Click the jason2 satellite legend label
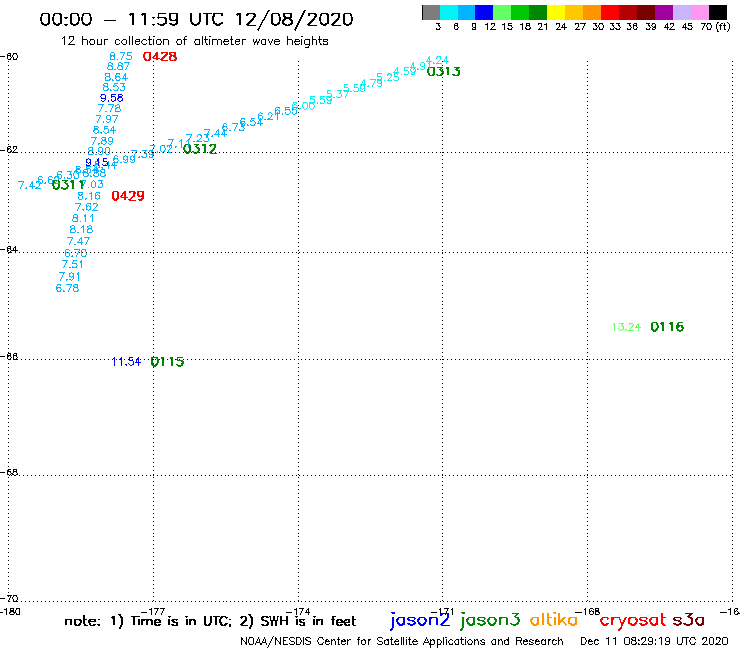This screenshot has width=740, height=650. tap(420, 620)
